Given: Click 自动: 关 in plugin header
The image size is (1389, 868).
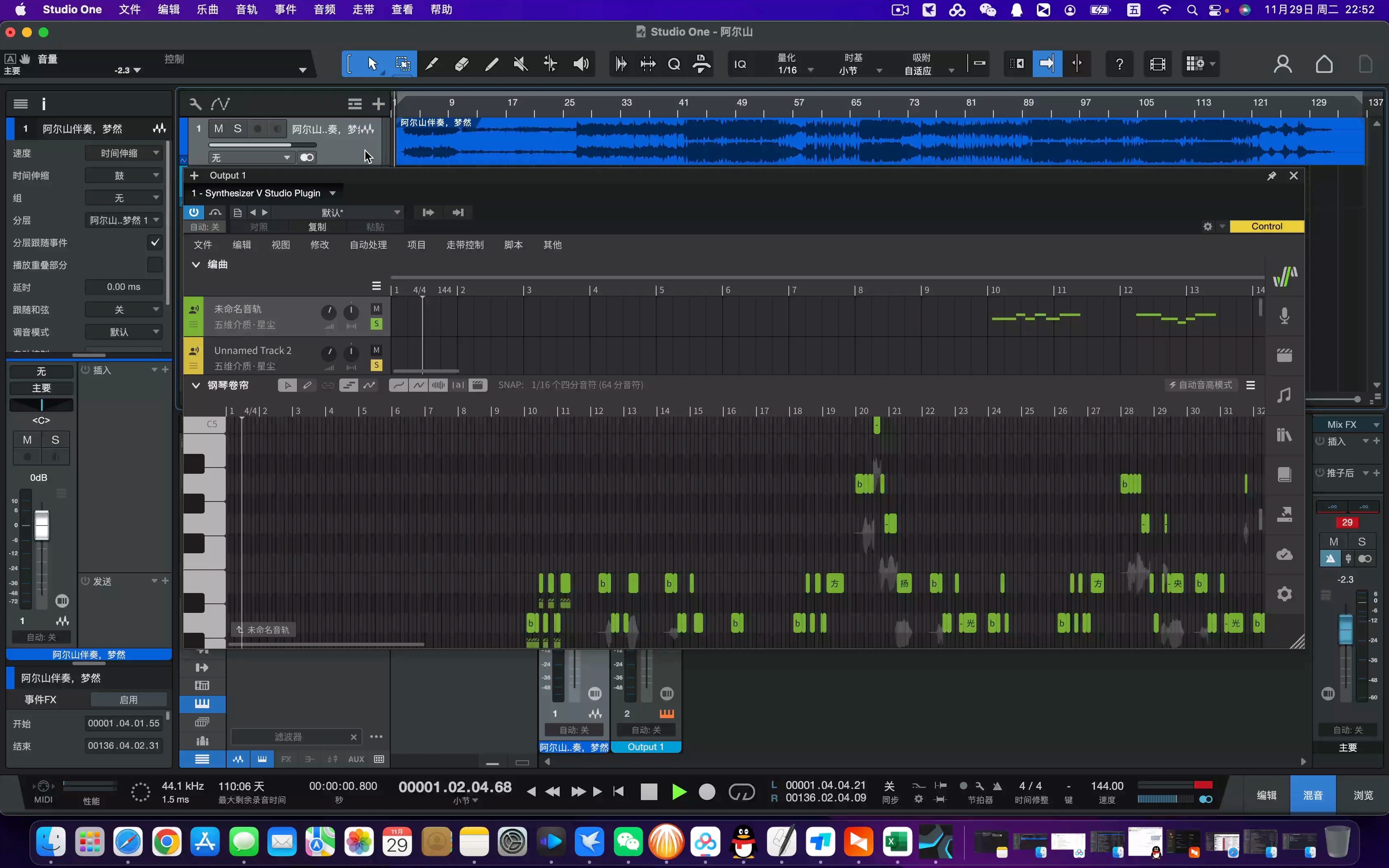Looking at the screenshot, I should tap(205, 227).
